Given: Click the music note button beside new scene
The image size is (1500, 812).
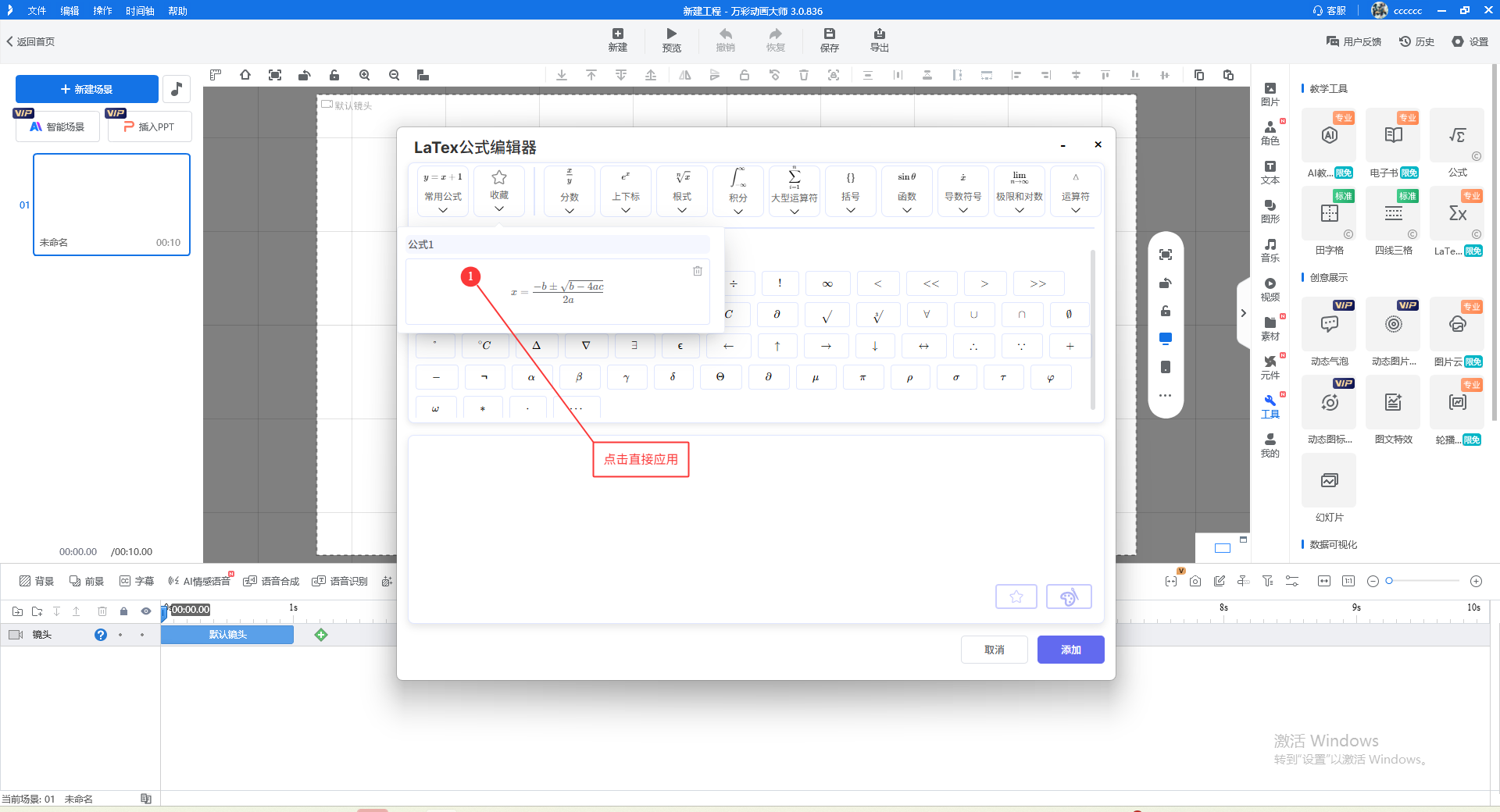Looking at the screenshot, I should point(177,89).
